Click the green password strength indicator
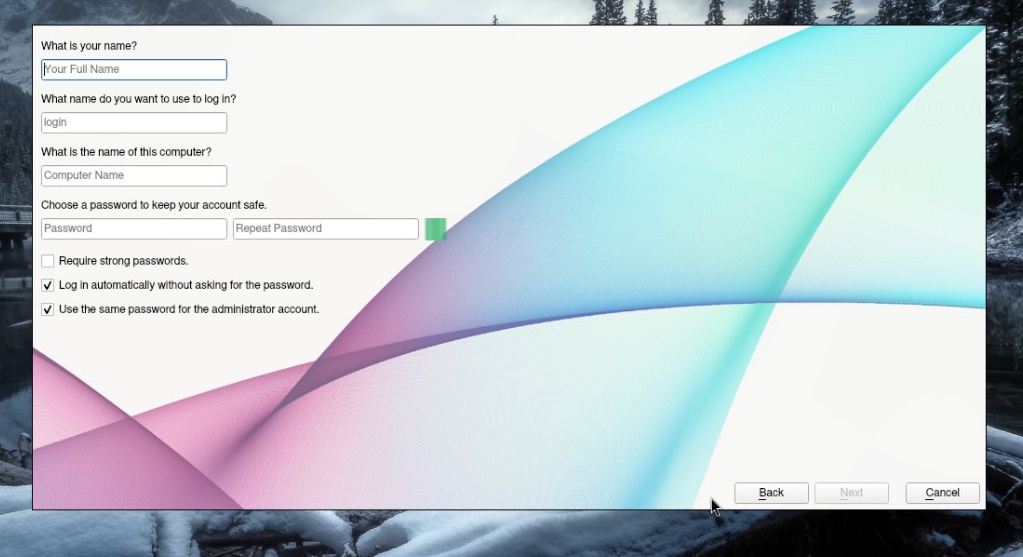 [x=435, y=229]
